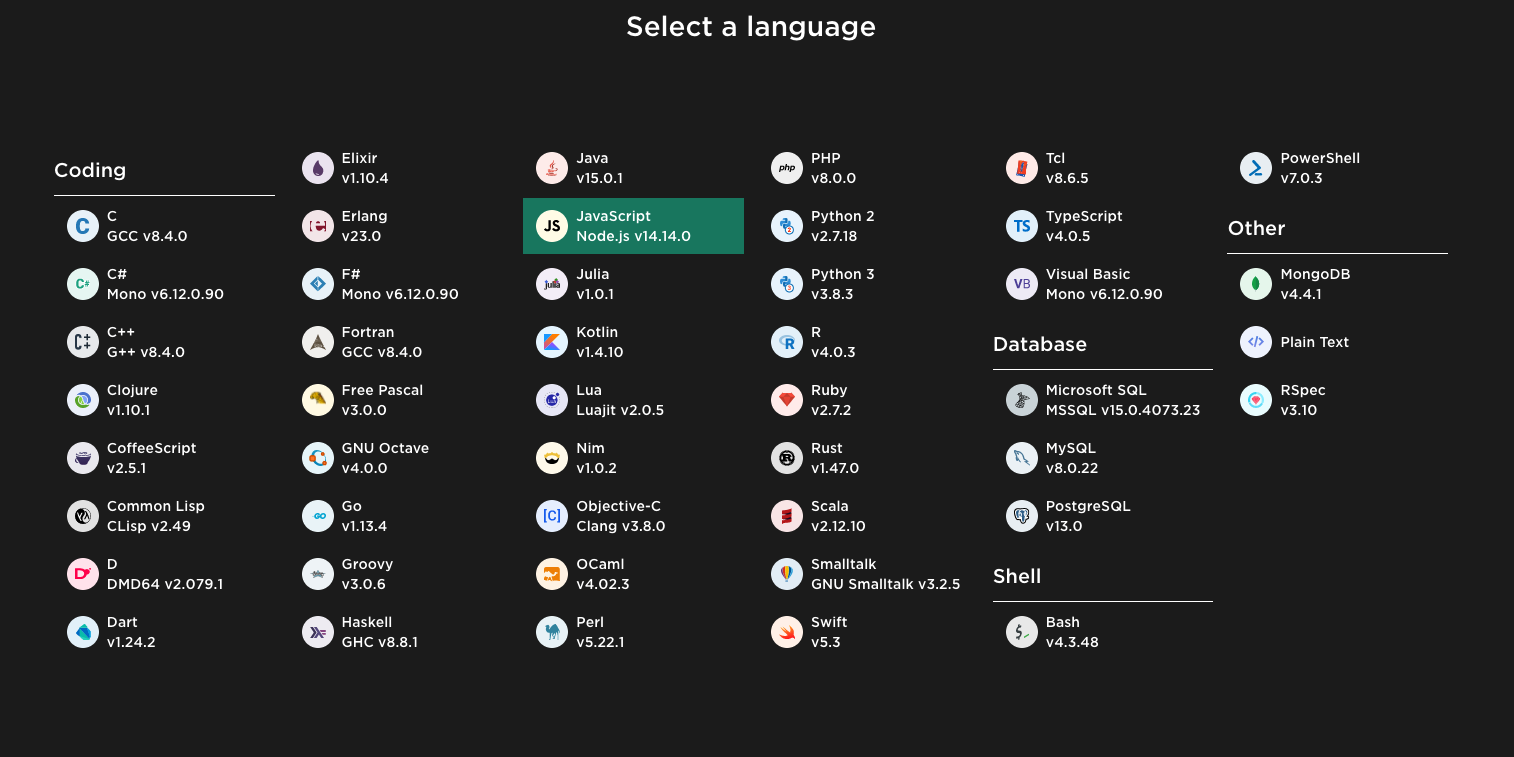The height and width of the screenshot is (757, 1514).
Task: Click the Erlang icon
Action: click(x=318, y=226)
